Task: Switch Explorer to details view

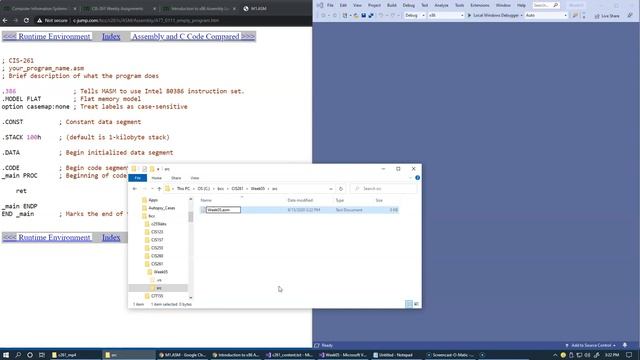Action: click(409, 304)
